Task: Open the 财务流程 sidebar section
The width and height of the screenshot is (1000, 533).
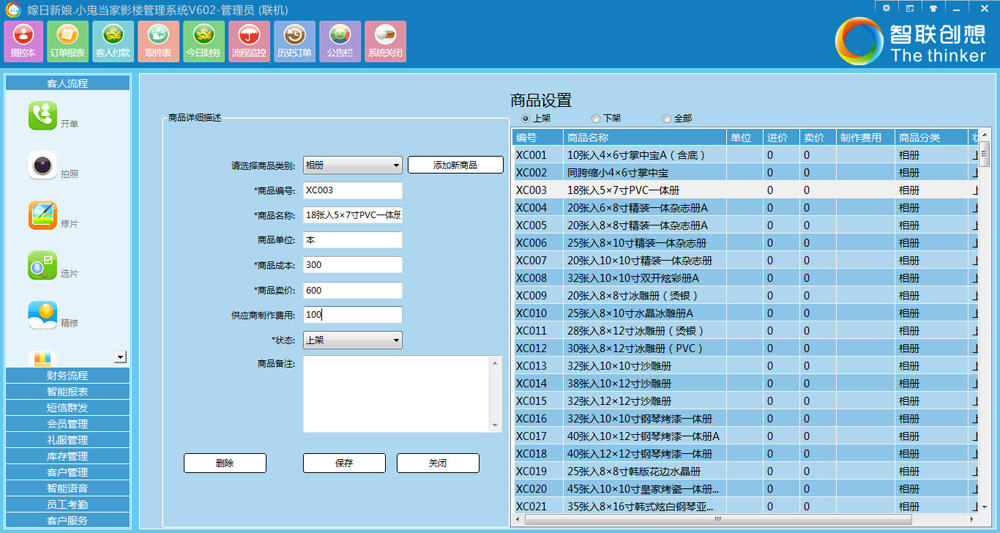Action: (x=68, y=376)
